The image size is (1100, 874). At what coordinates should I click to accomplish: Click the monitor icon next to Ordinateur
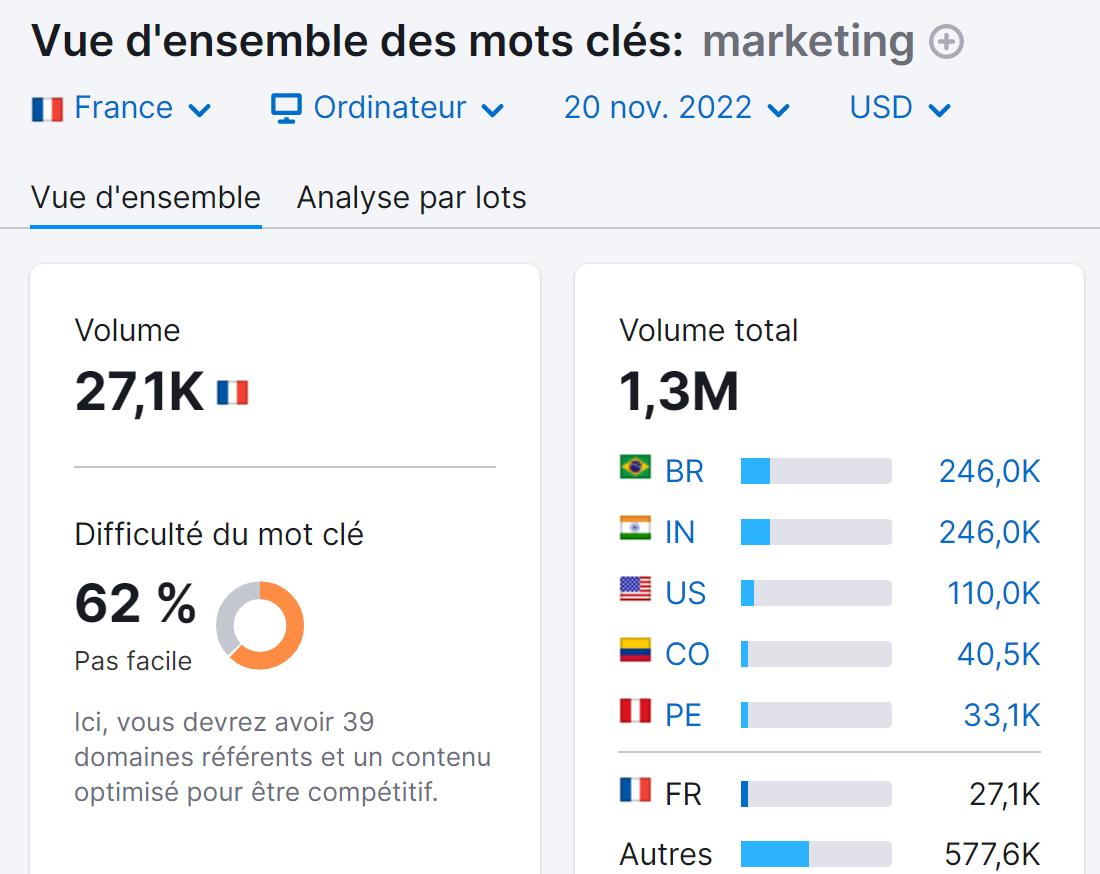tap(286, 107)
